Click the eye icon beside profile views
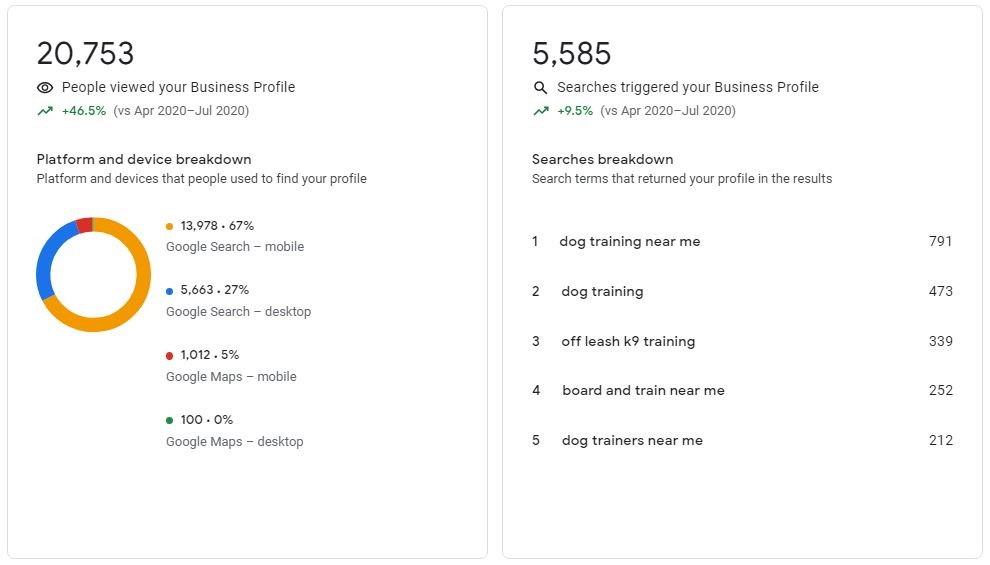This screenshot has height=565, width=990. point(45,88)
